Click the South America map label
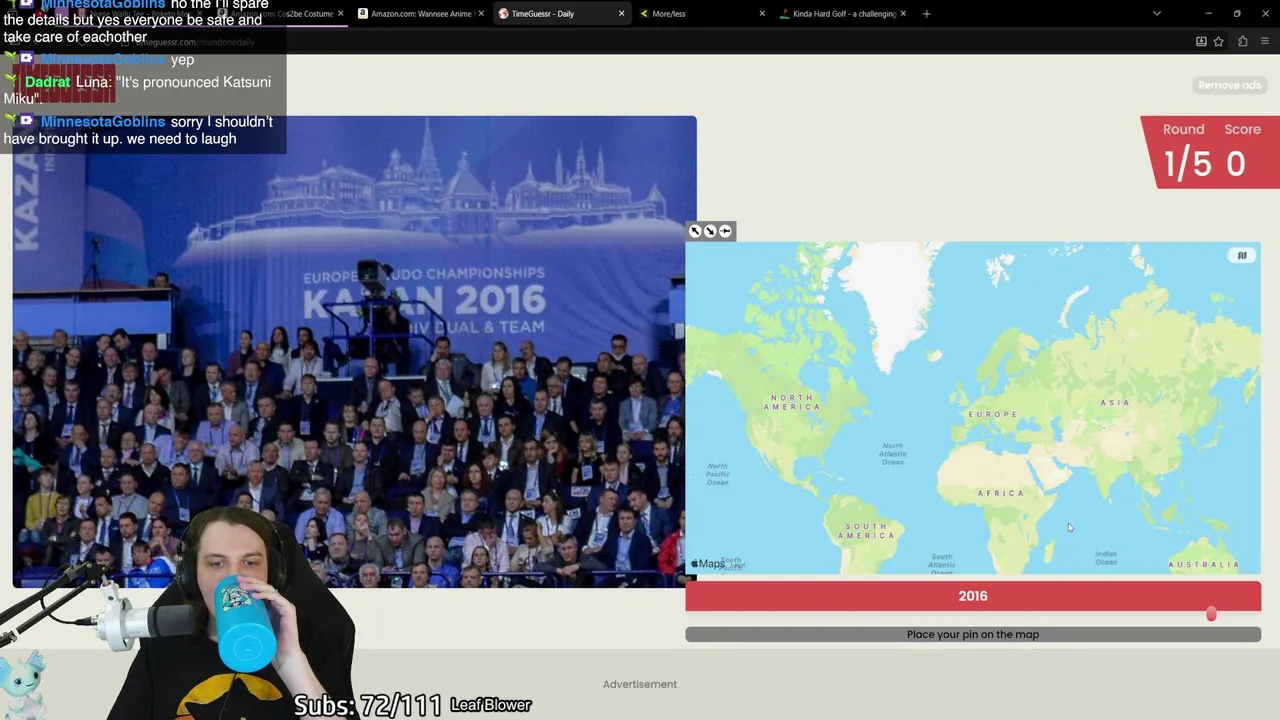 pyautogui.click(x=866, y=531)
